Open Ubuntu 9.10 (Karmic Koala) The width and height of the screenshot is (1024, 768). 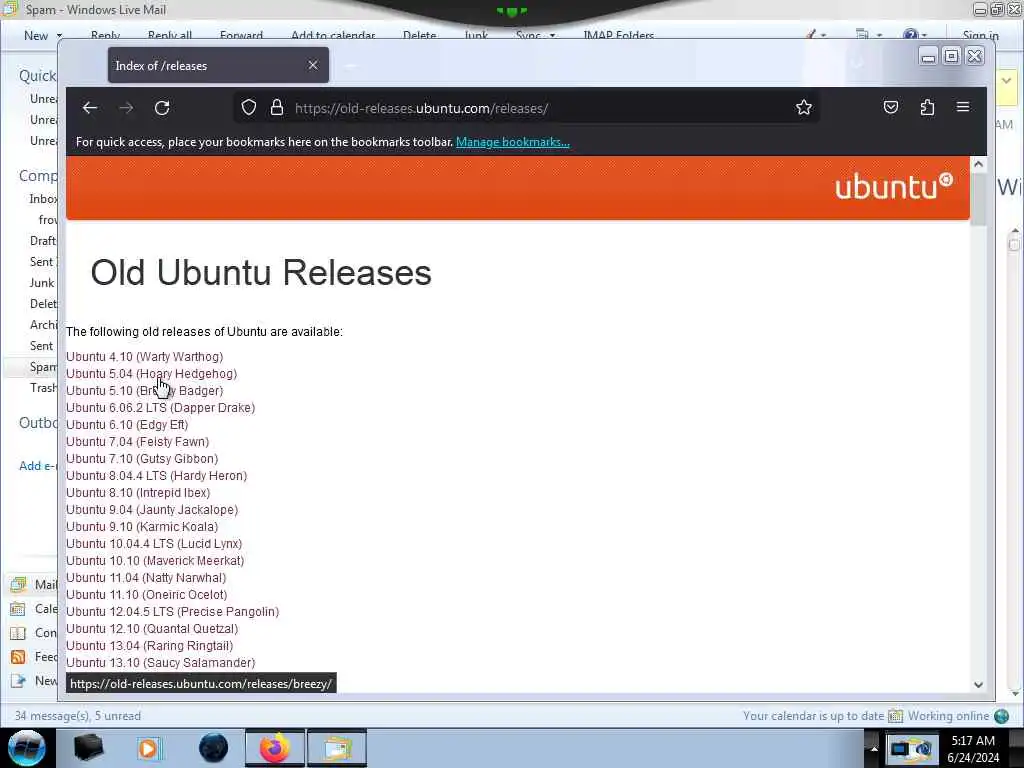pos(142,526)
